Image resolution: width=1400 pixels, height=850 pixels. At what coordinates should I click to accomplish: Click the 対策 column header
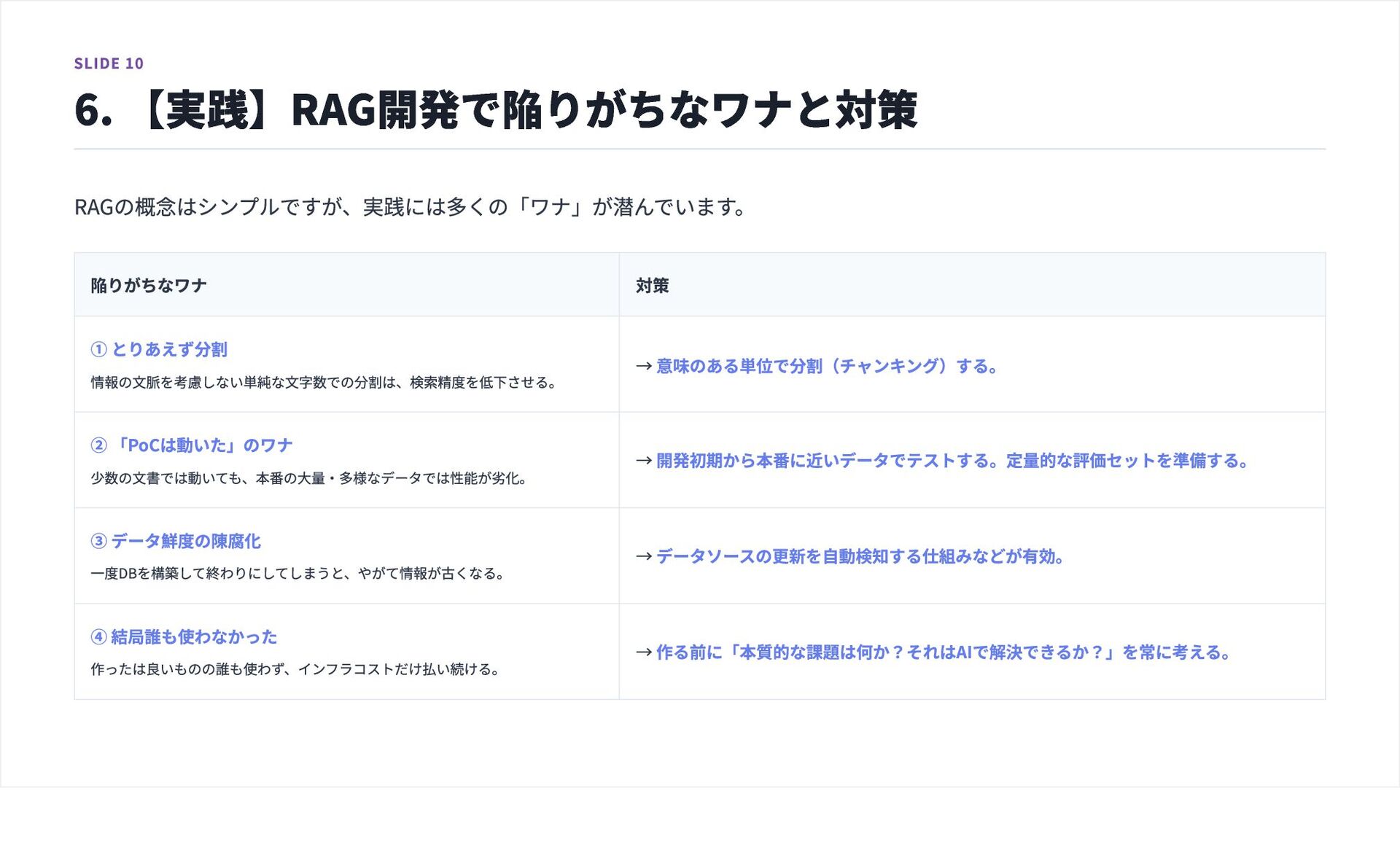click(x=652, y=286)
